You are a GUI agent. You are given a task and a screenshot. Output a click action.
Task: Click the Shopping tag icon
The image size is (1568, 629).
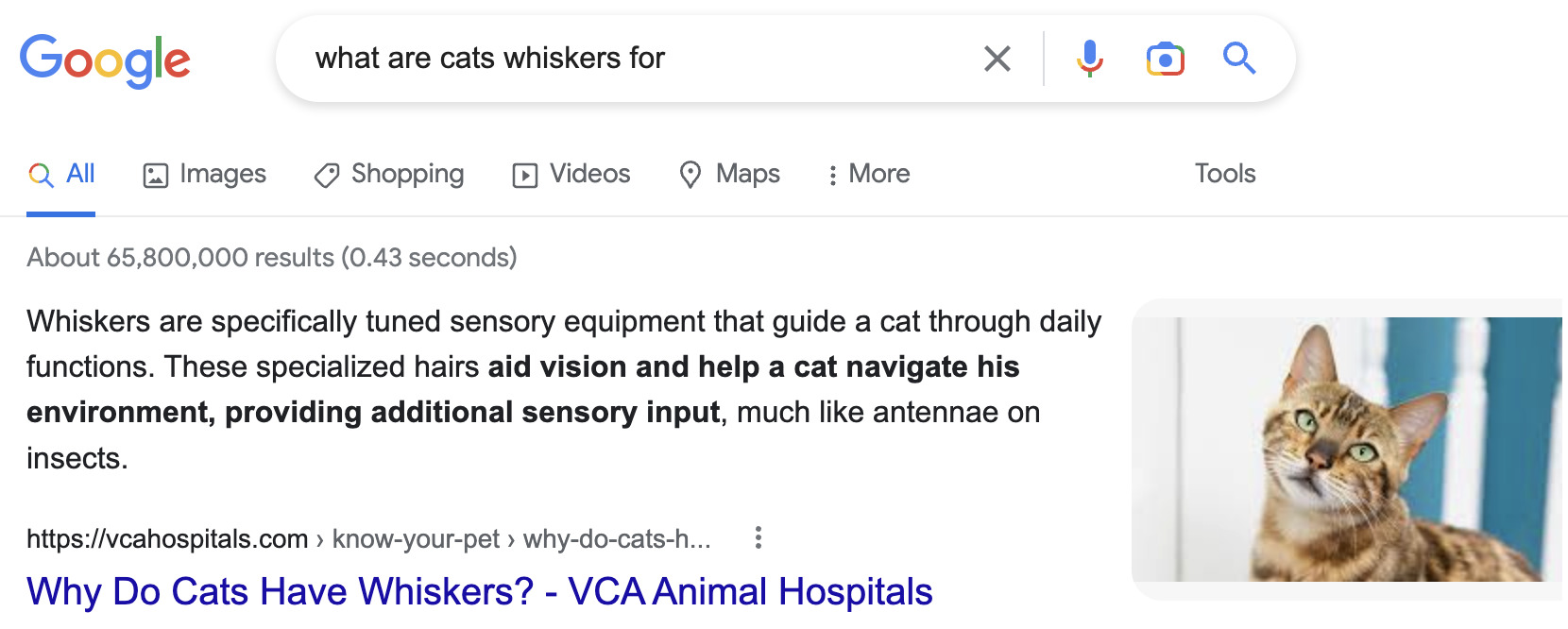tap(325, 174)
